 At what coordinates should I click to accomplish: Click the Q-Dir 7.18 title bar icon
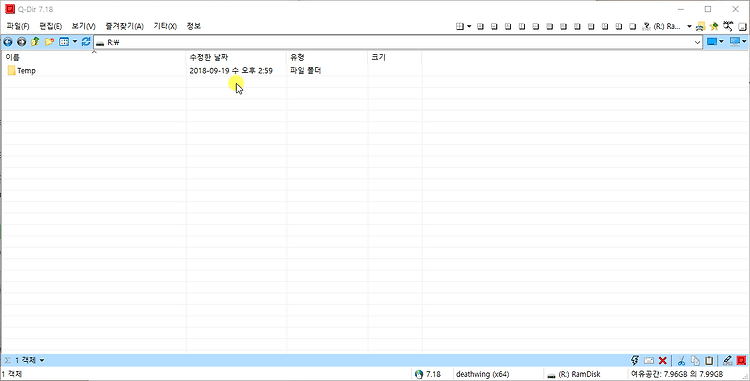[x=10, y=9]
